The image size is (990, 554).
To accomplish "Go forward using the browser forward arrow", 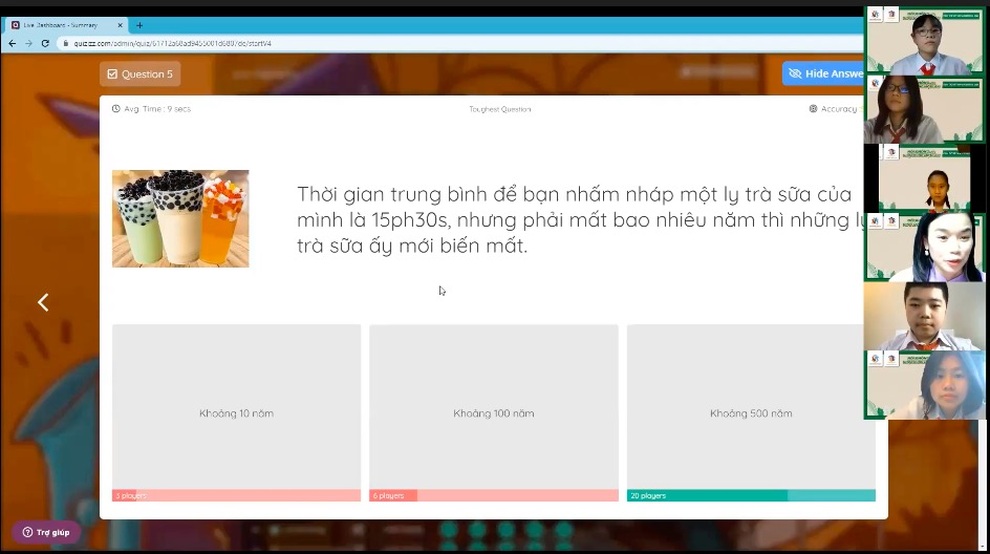I will (28, 43).
